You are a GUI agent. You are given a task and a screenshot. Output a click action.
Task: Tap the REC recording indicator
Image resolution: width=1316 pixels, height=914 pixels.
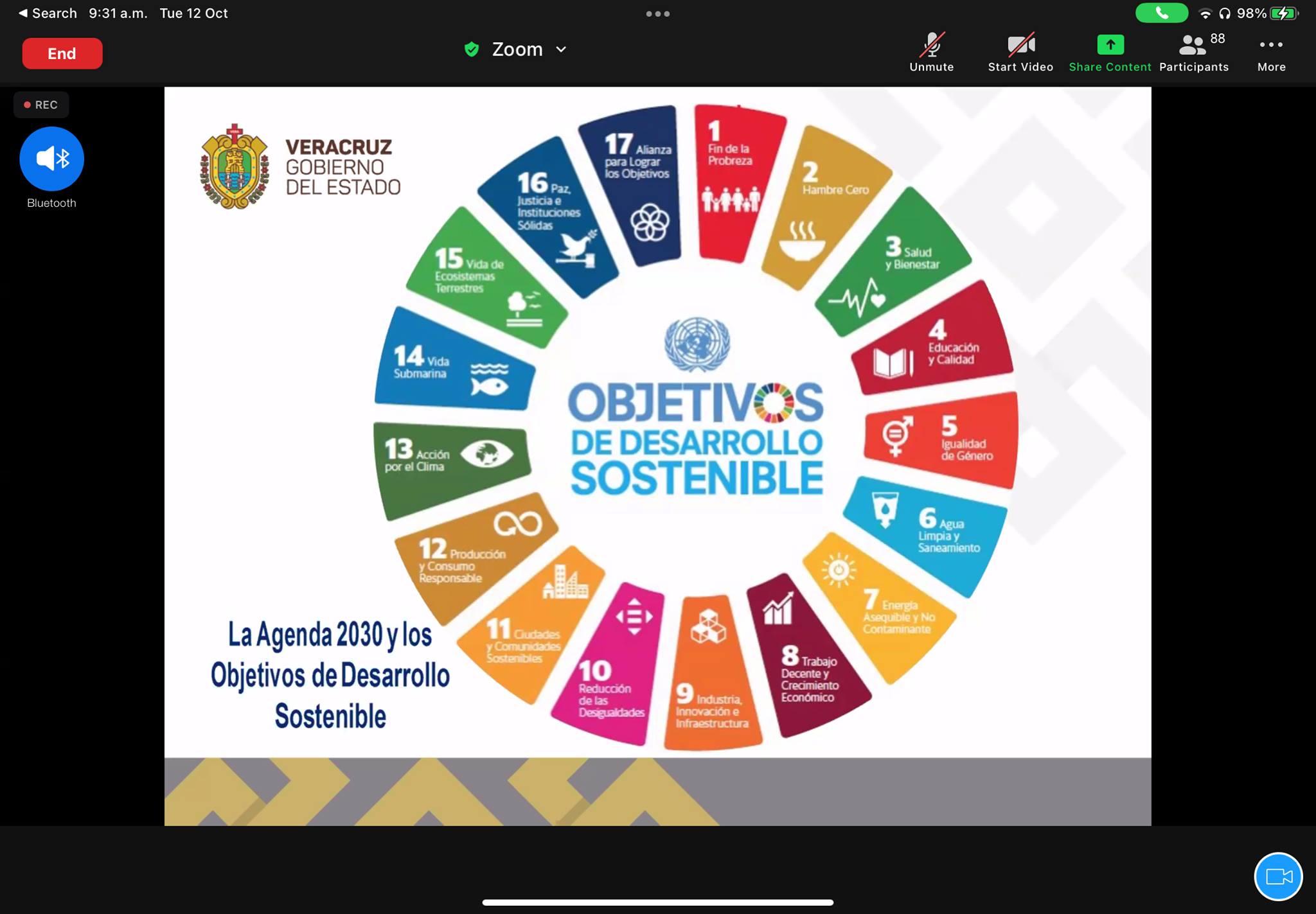(41, 105)
